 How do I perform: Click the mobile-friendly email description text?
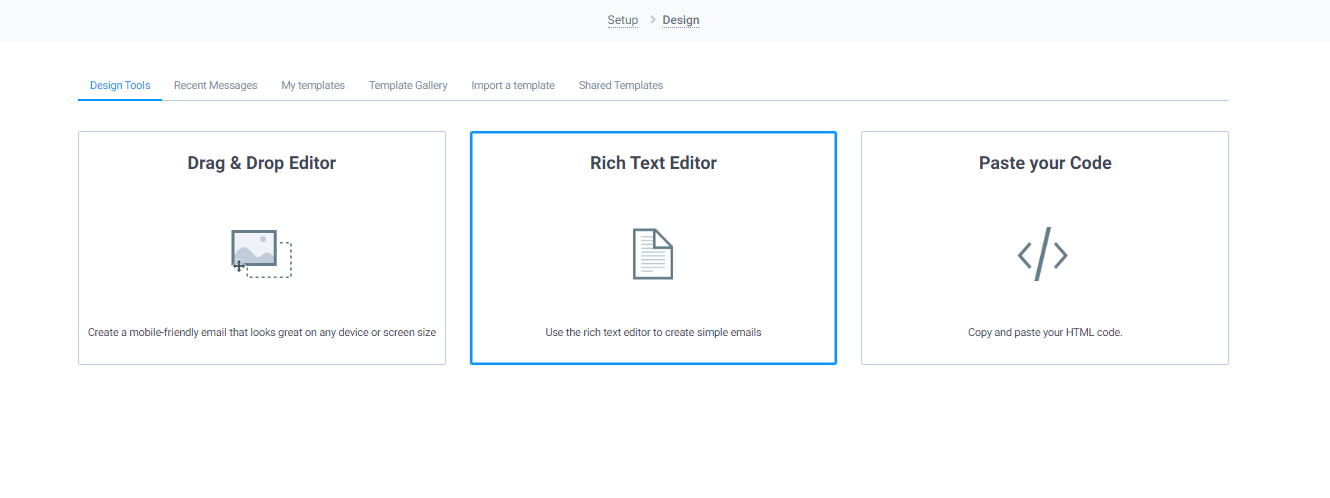(262, 332)
